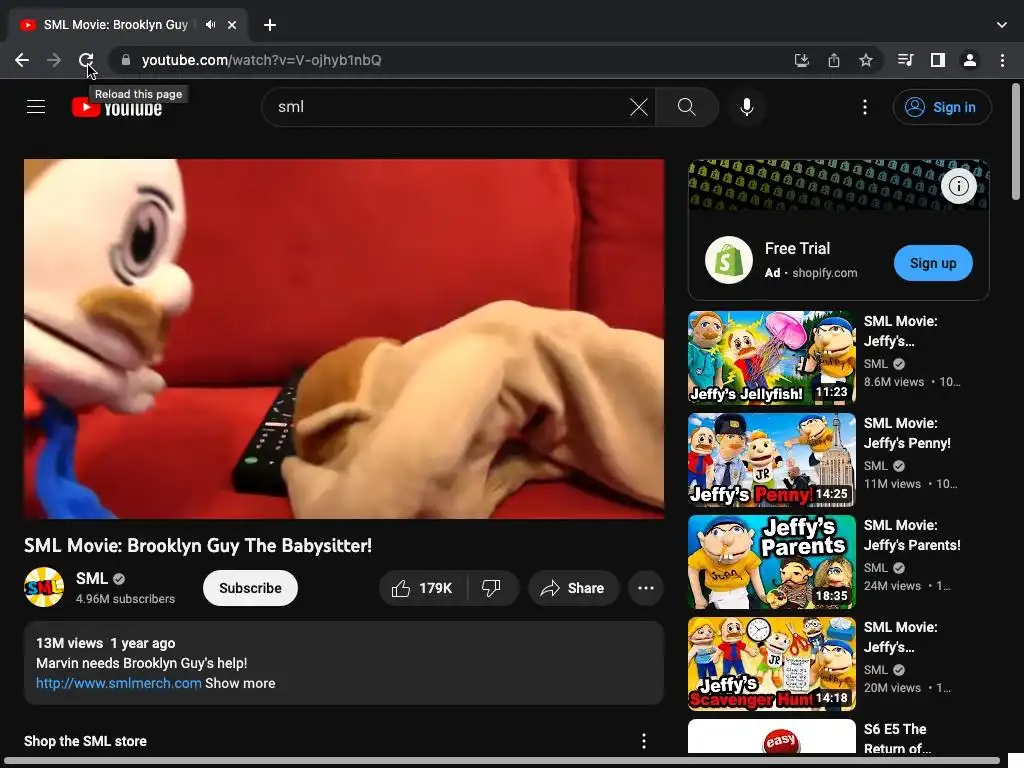Open the Shopify logo in ad
Image resolution: width=1024 pixels, height=768 pixels.
pos(729,260)
